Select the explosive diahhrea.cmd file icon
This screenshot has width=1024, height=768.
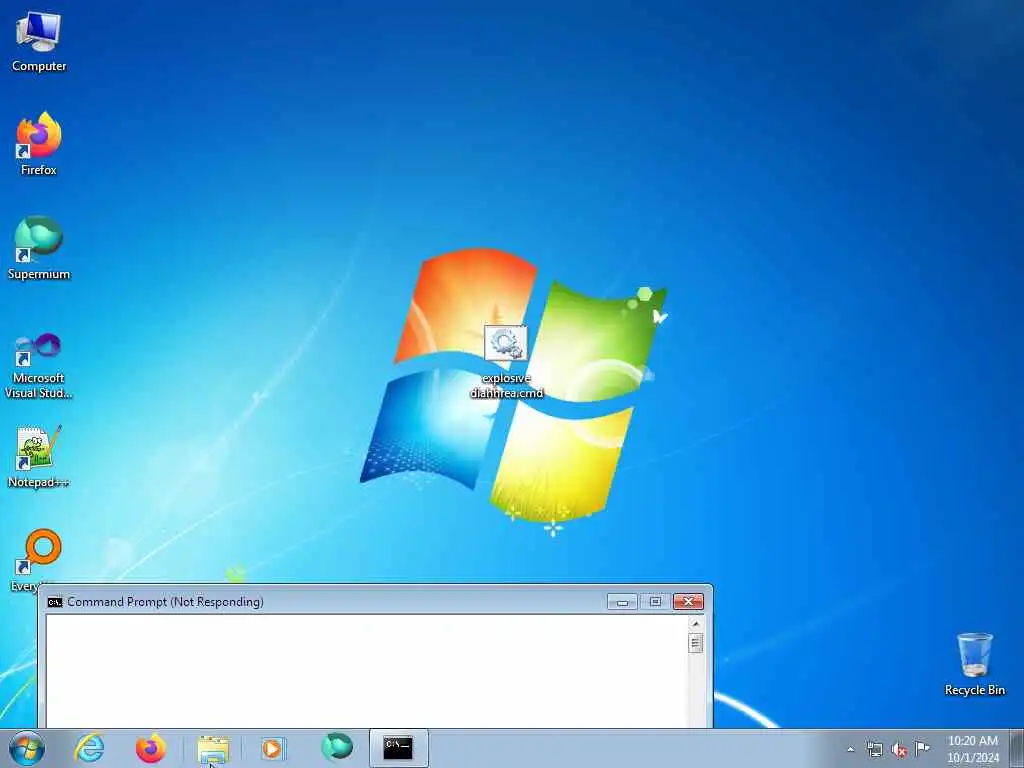click(506, 362)
